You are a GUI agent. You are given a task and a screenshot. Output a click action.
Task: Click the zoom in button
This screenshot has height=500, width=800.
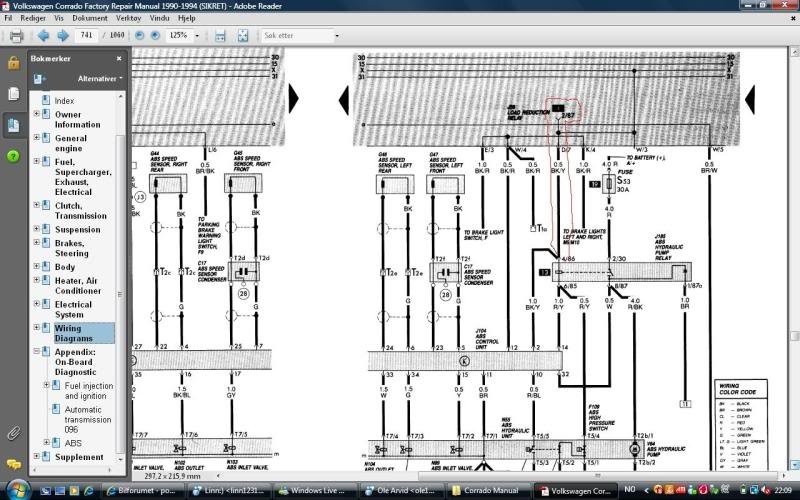pyautogui.click(x=156, y=36)
